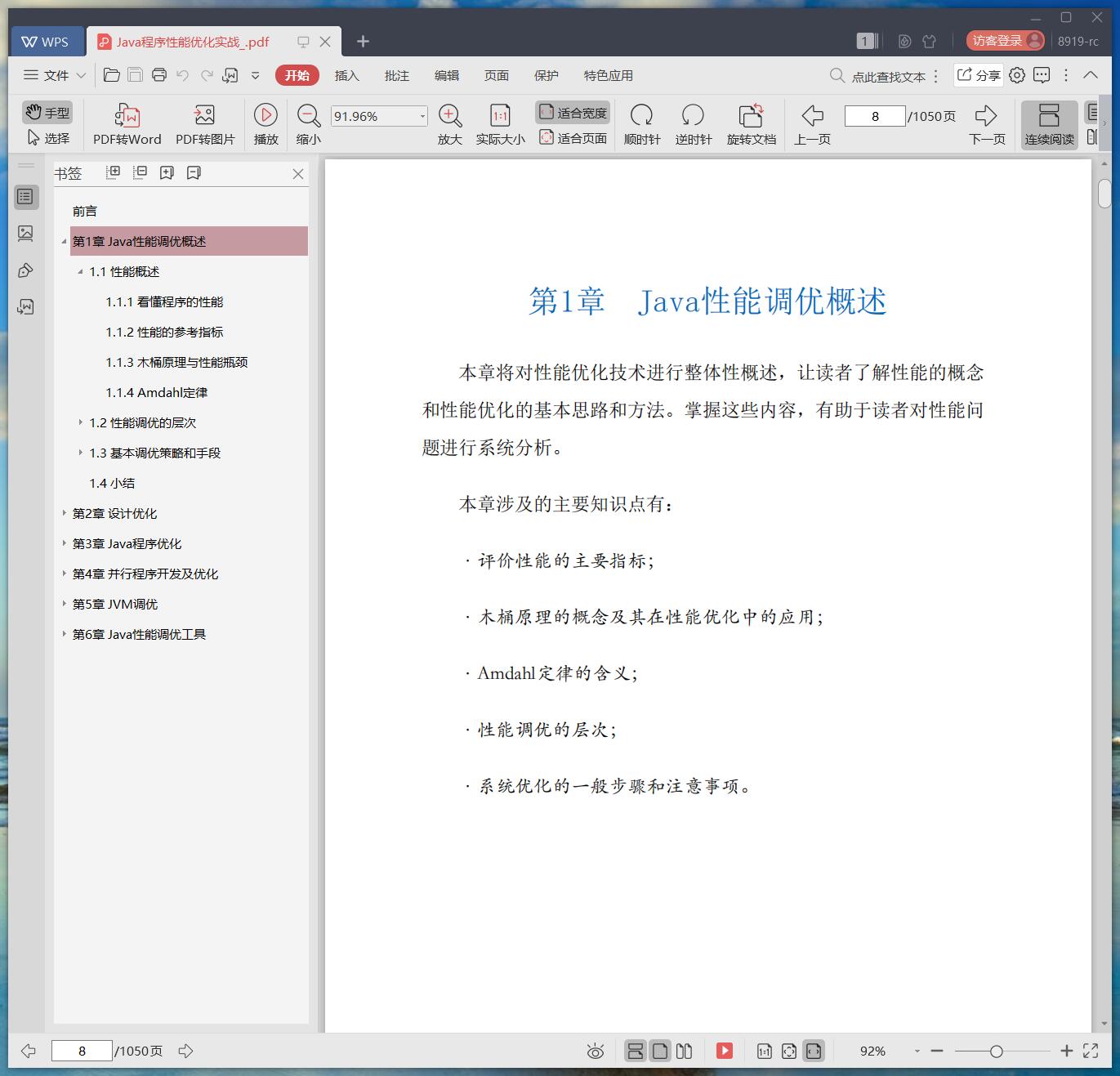Open bookmark 1.4 小结
Image resolution: width=1120 pixels, height=1076 pixels.
point(112,484)
